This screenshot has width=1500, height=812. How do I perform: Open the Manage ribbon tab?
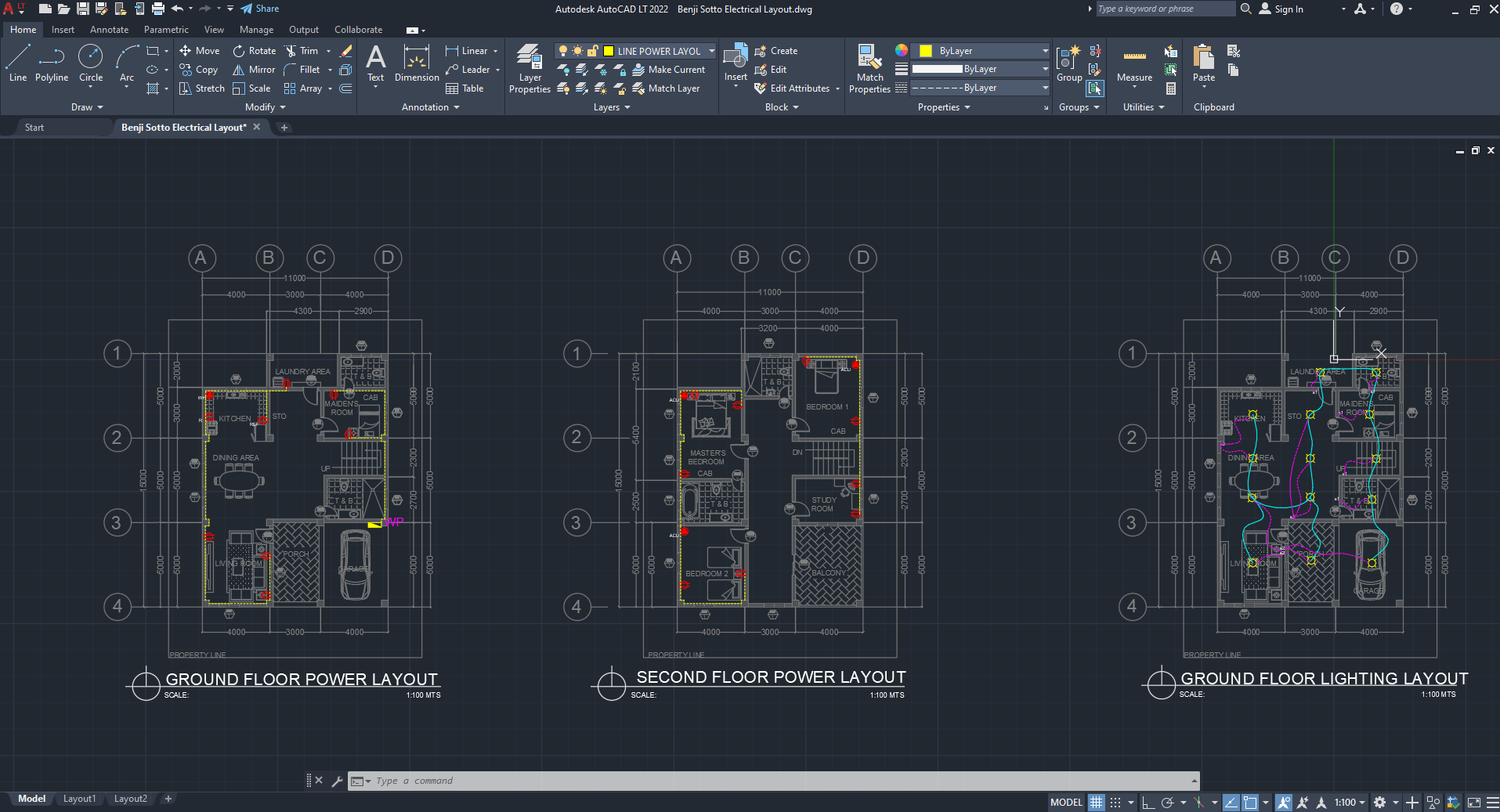(x=256, y=30)
